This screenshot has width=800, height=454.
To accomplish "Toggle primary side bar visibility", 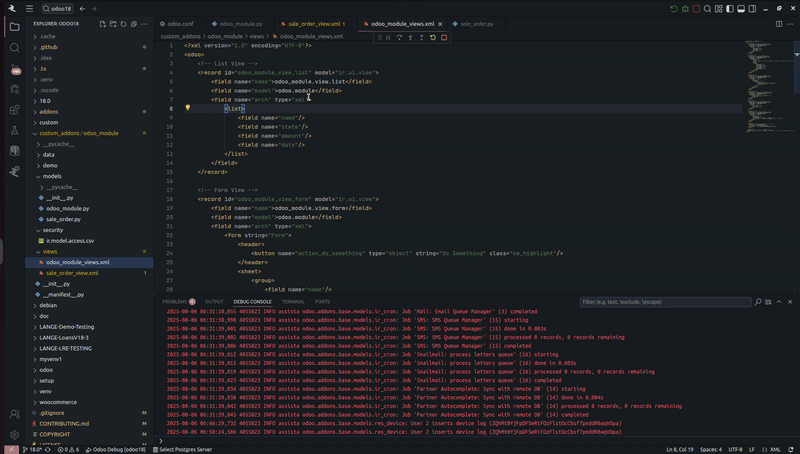I will pyautogui.click(x=730, y=9).
